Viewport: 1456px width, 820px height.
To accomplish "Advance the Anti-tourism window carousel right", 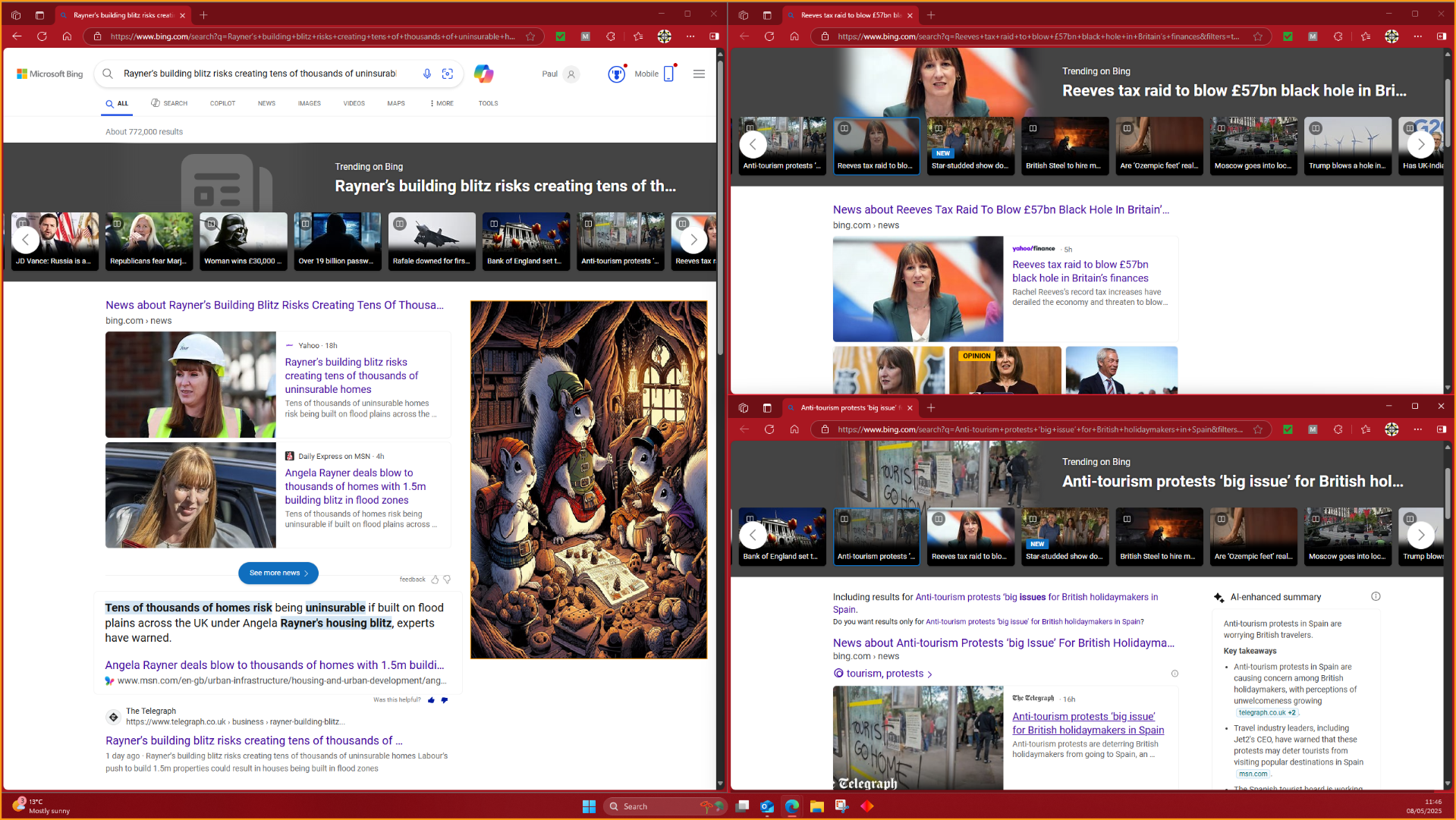I will pos(1420,535).
